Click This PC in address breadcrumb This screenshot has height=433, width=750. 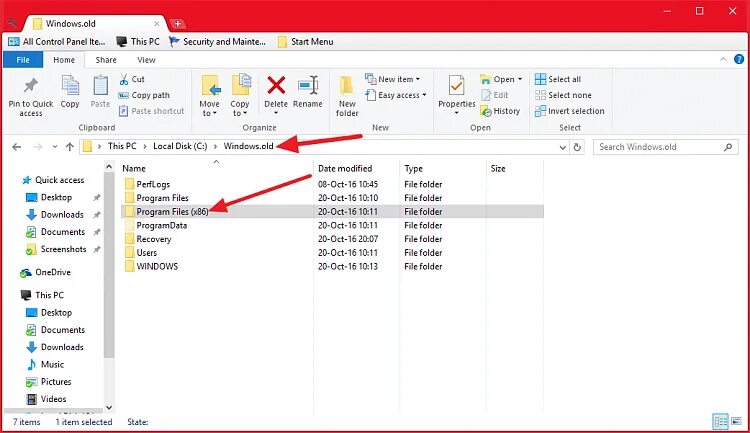122,146
